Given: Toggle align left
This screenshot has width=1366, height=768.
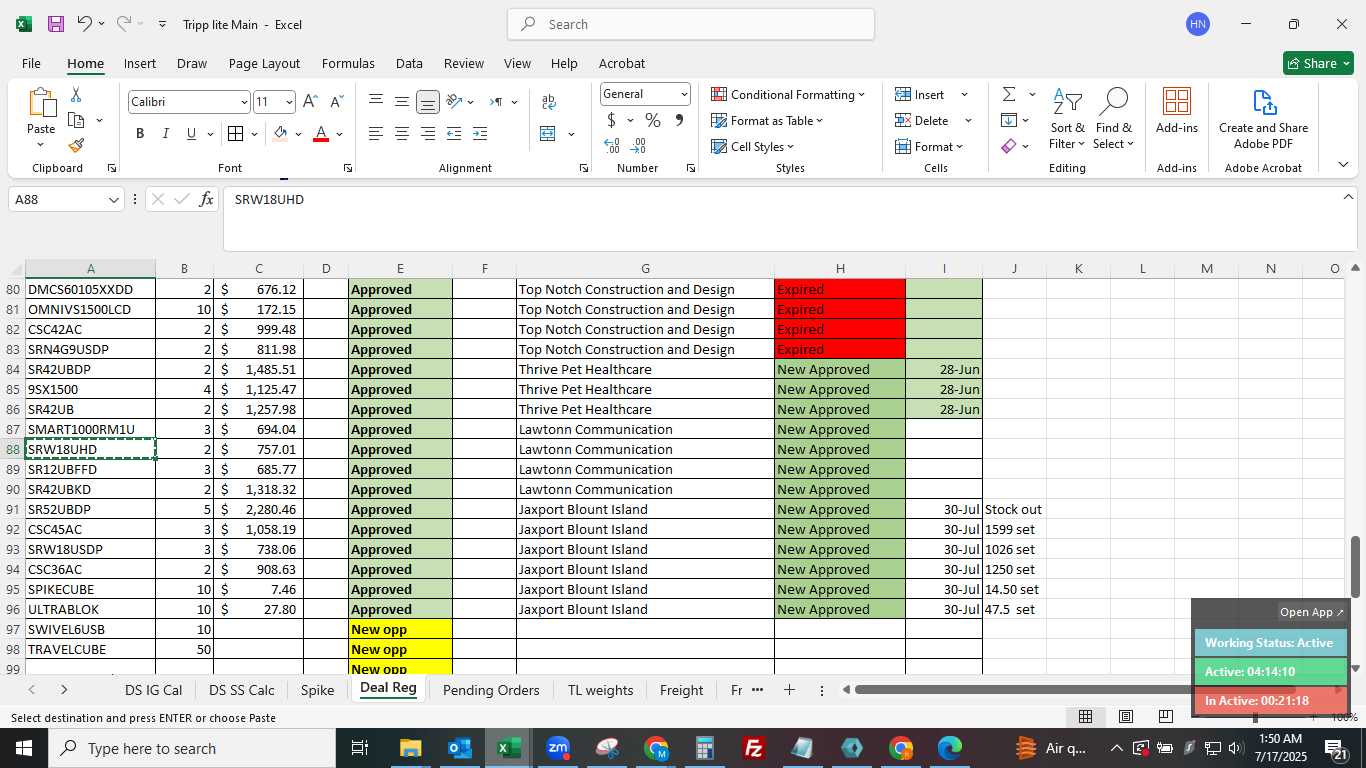Looking at the screenshot, I should pos(376,134).
